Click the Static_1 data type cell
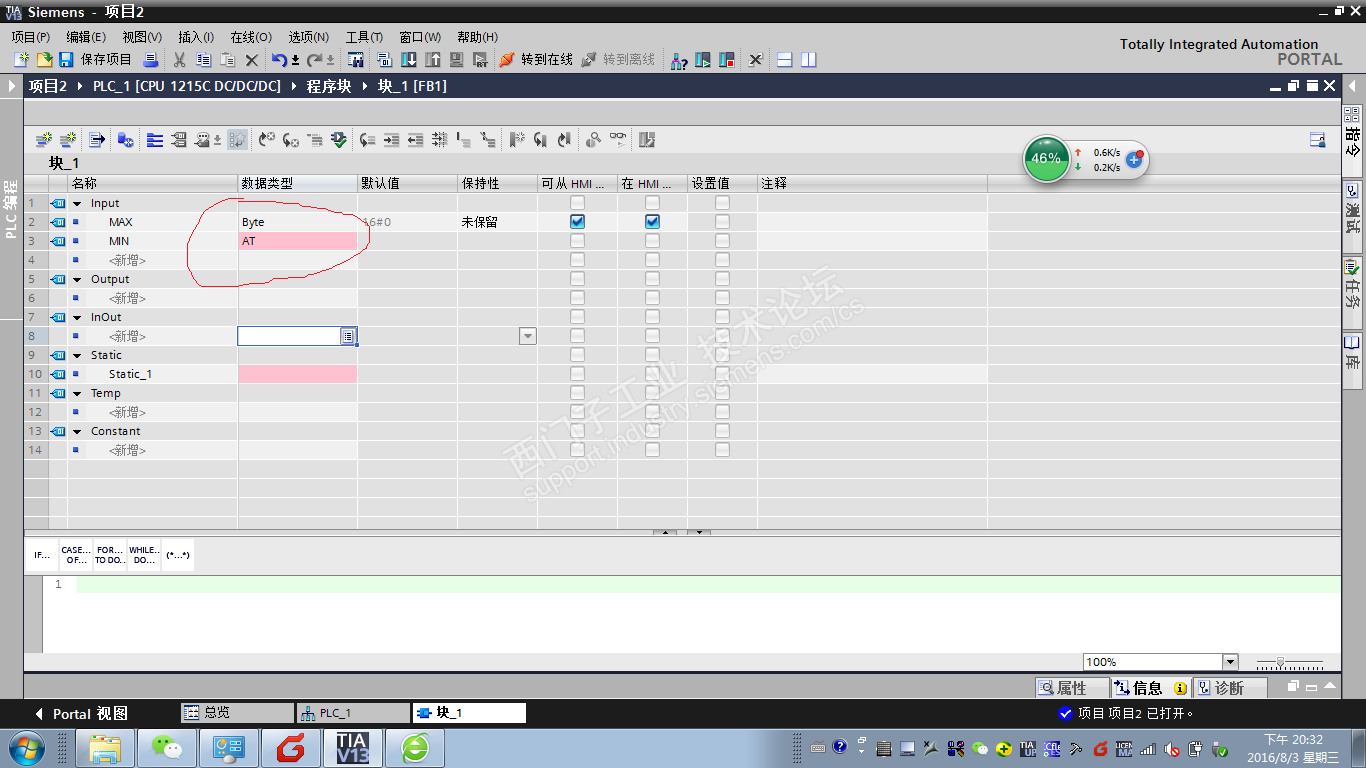This screenshot has width=1366, height=768. (297, 374)
